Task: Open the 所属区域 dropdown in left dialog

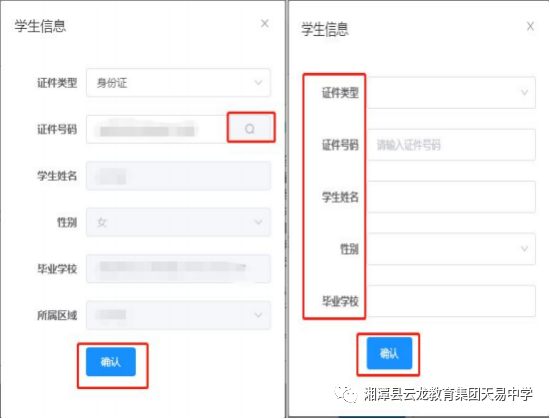Action: (x=178, y=315)
